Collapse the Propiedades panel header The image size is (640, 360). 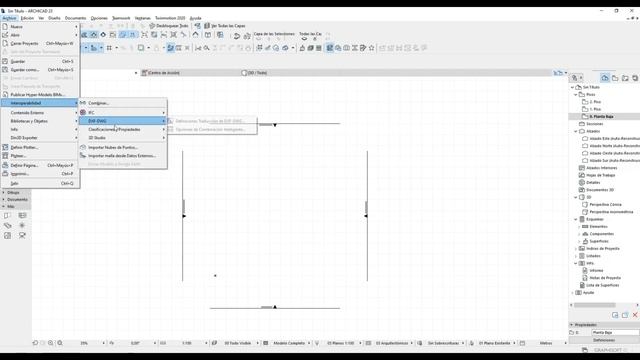tap(604, 325)
